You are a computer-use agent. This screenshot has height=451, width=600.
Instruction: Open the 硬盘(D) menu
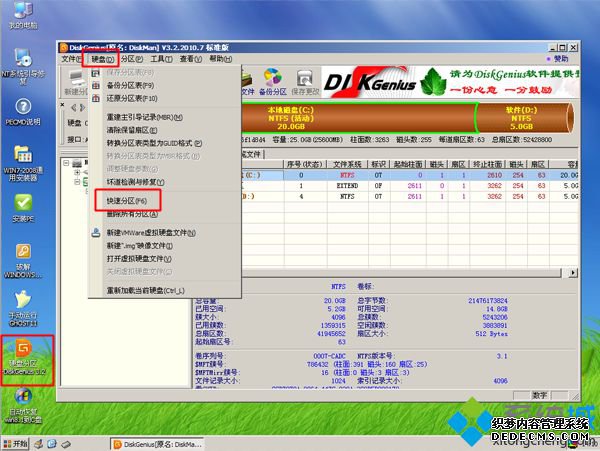point(102,59)
